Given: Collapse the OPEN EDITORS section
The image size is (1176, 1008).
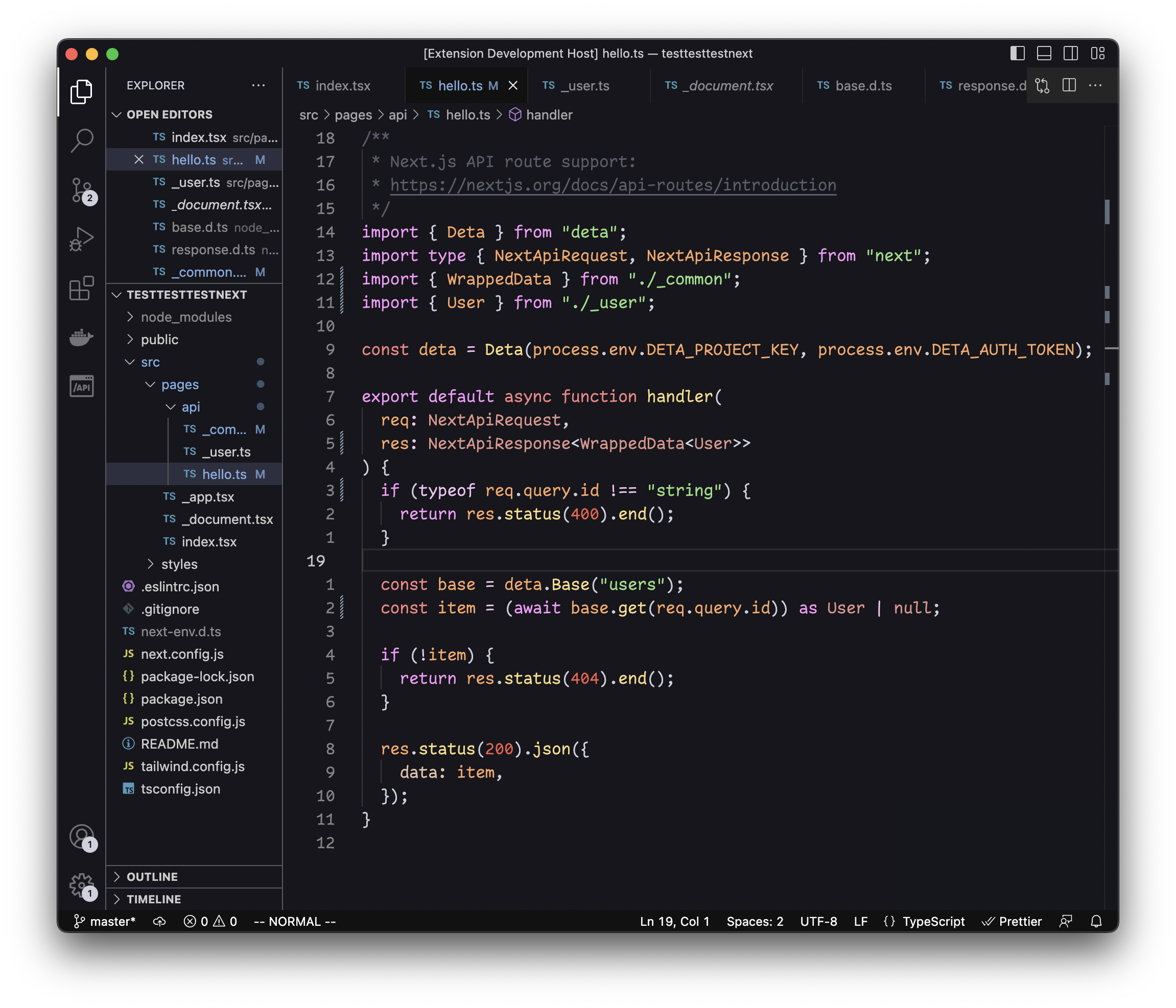Looking at the screenshot, I should (169, 114).
